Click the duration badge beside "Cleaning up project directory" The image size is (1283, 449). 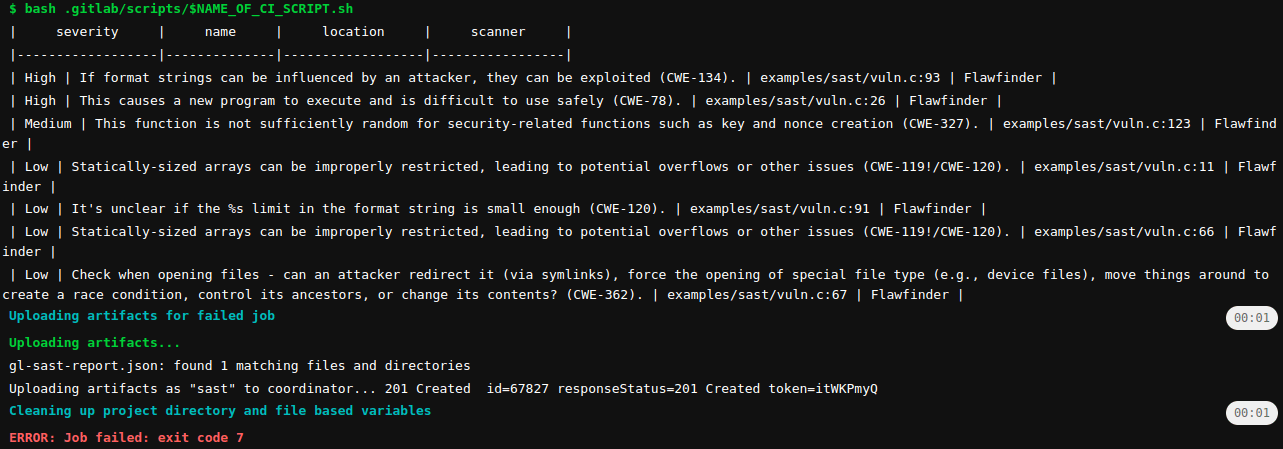(x=1251, y=413)
